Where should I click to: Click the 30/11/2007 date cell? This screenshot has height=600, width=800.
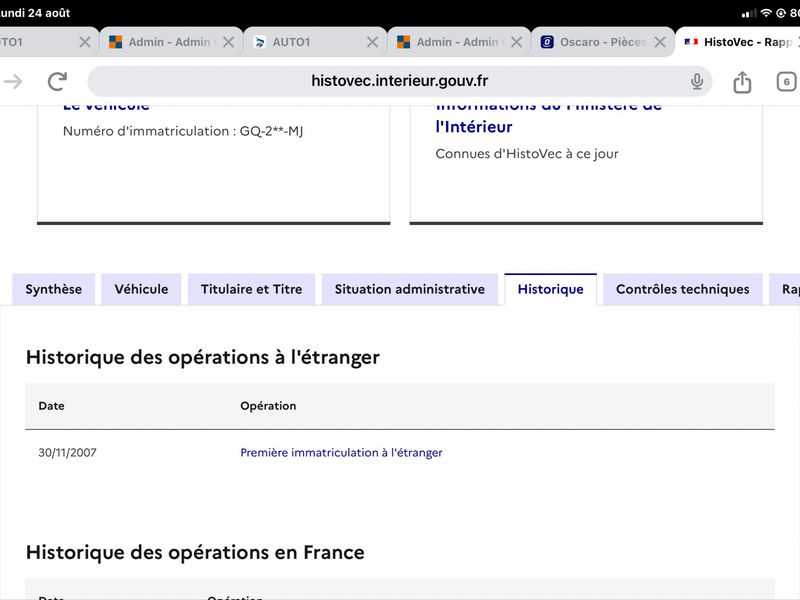pos(67,453)
